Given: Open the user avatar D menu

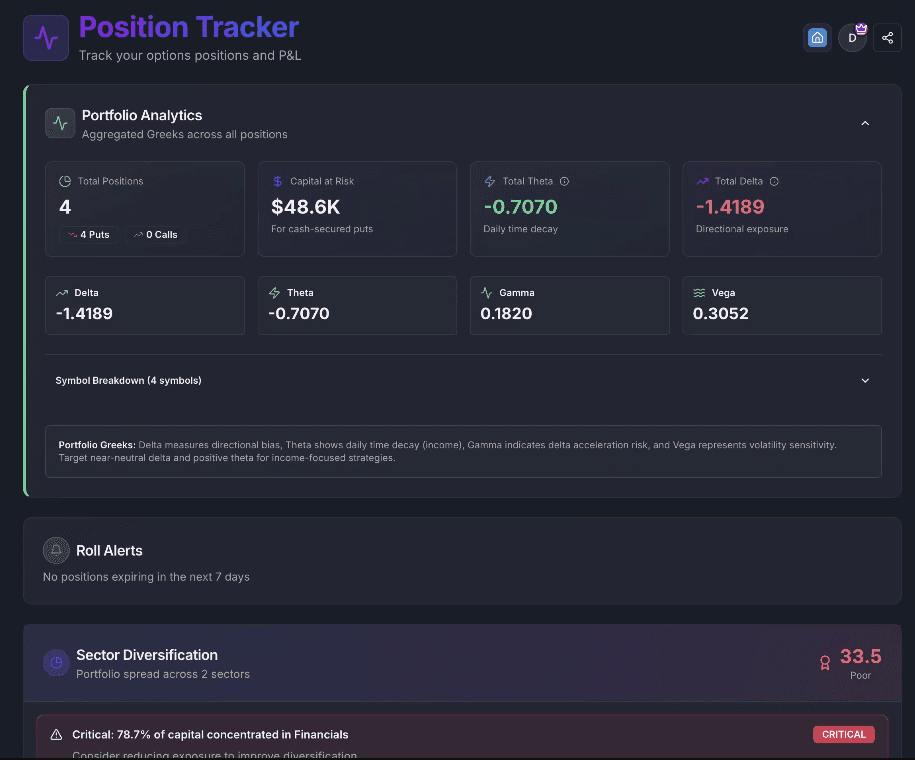Looking at the screenshot, I should 852,38.
